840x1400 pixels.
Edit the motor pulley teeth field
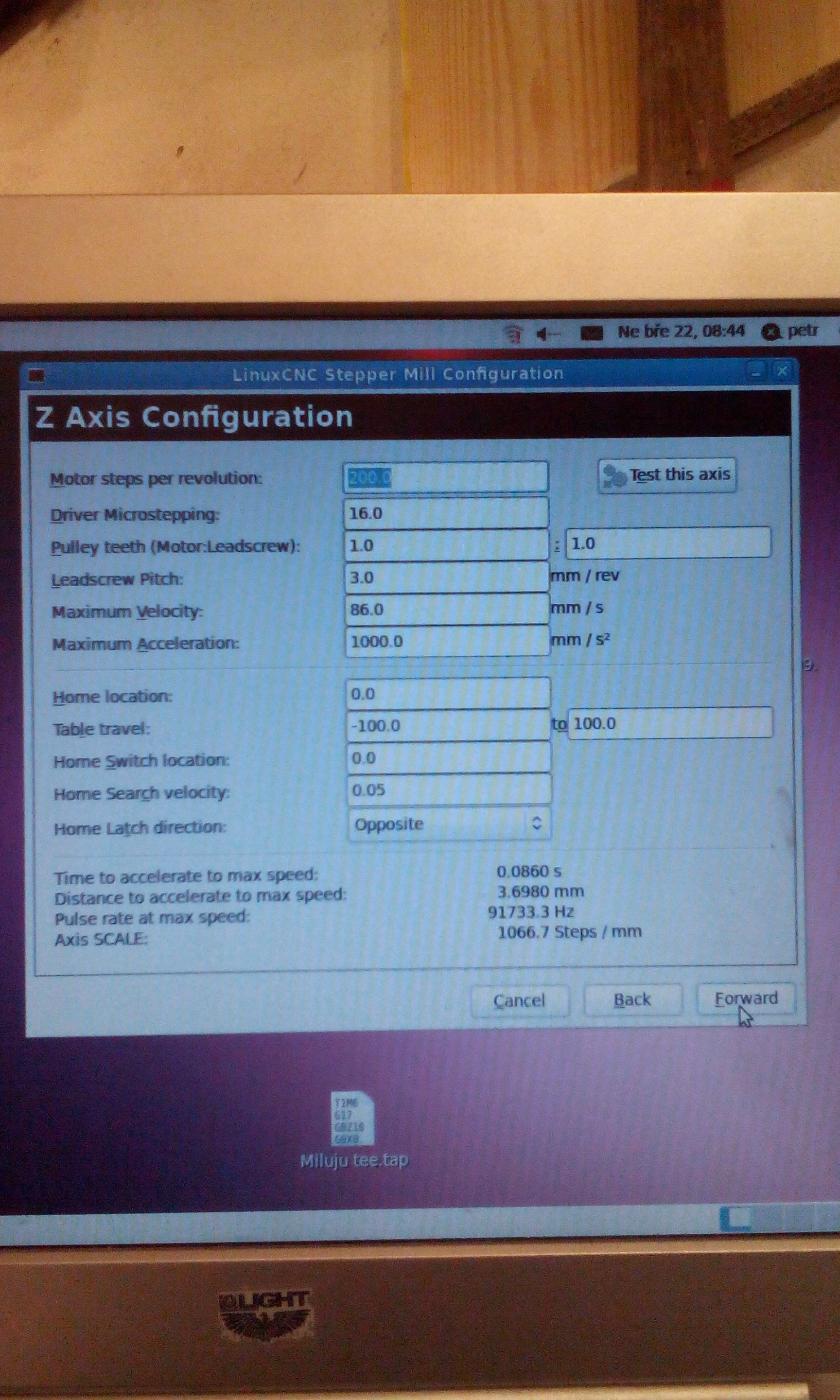[445, 545]
